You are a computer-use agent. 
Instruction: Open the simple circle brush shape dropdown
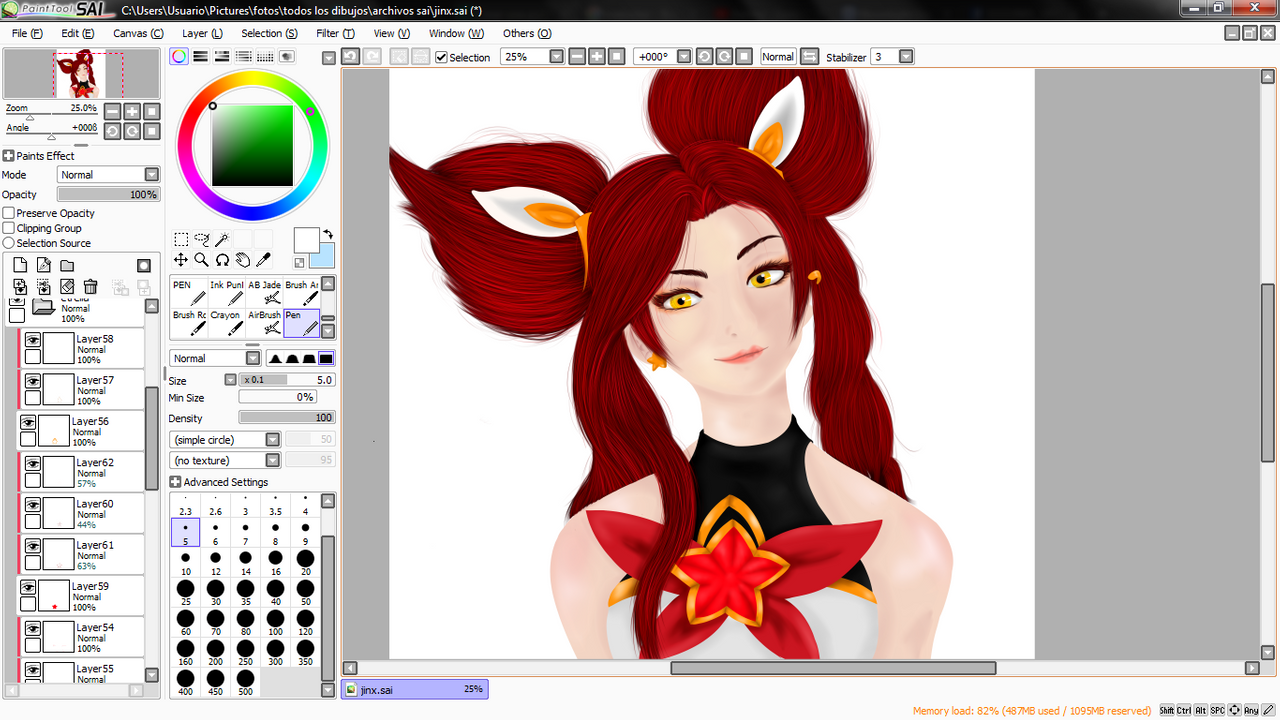(225, 440)
